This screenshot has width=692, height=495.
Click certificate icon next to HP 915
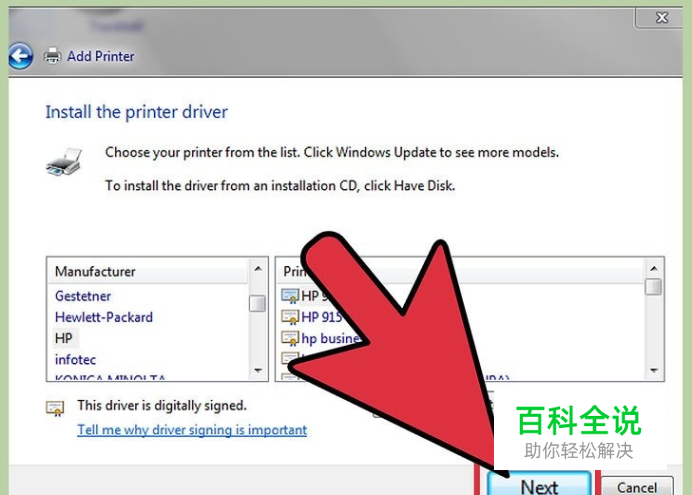click(290, 317)
